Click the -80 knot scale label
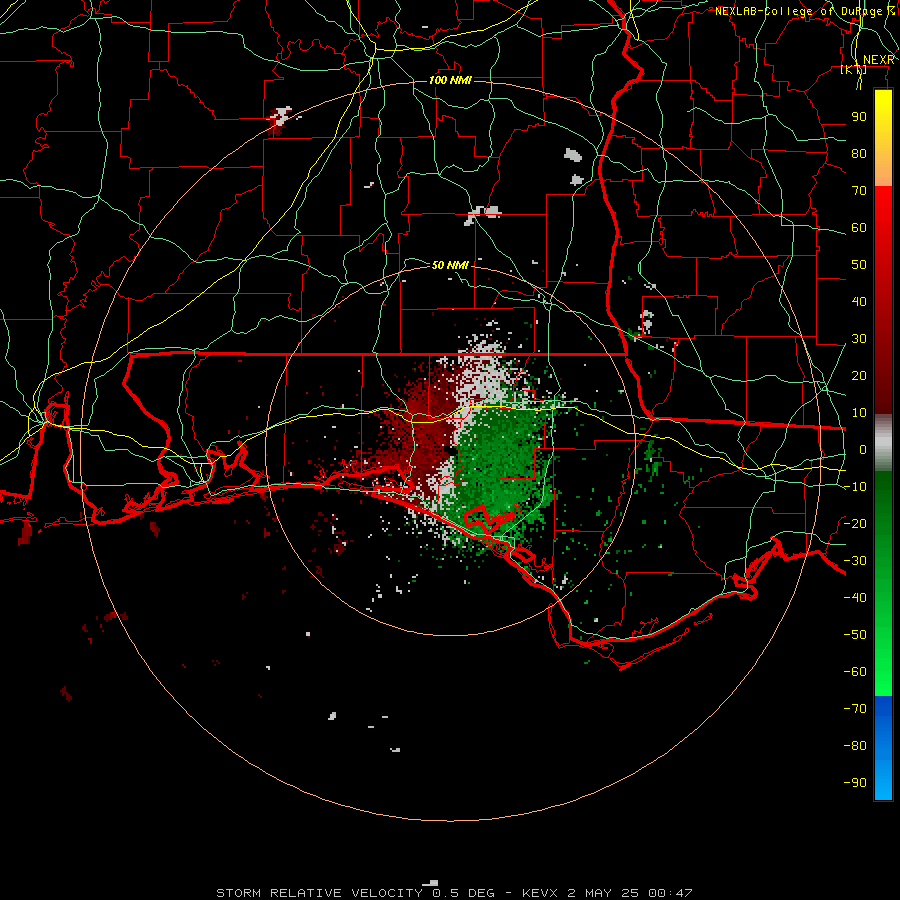 tap(855, 746)
